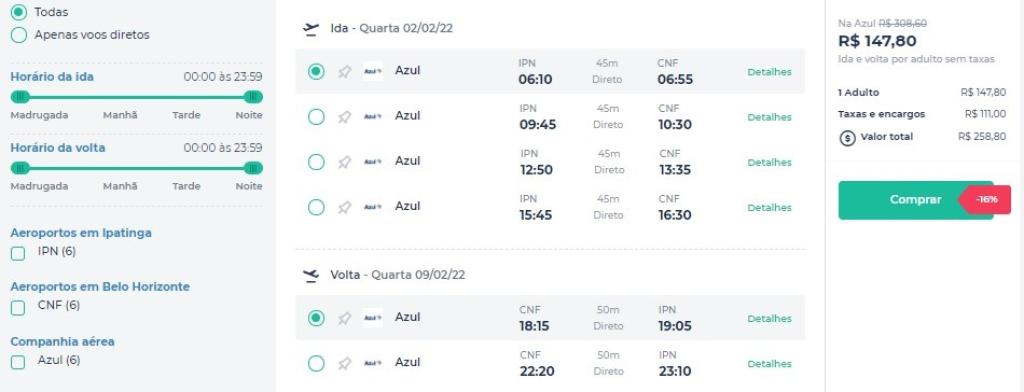Pin the 09:45 Azul outbound flight
Viewport: 1024px width, 392px height.
click(345, 117)
